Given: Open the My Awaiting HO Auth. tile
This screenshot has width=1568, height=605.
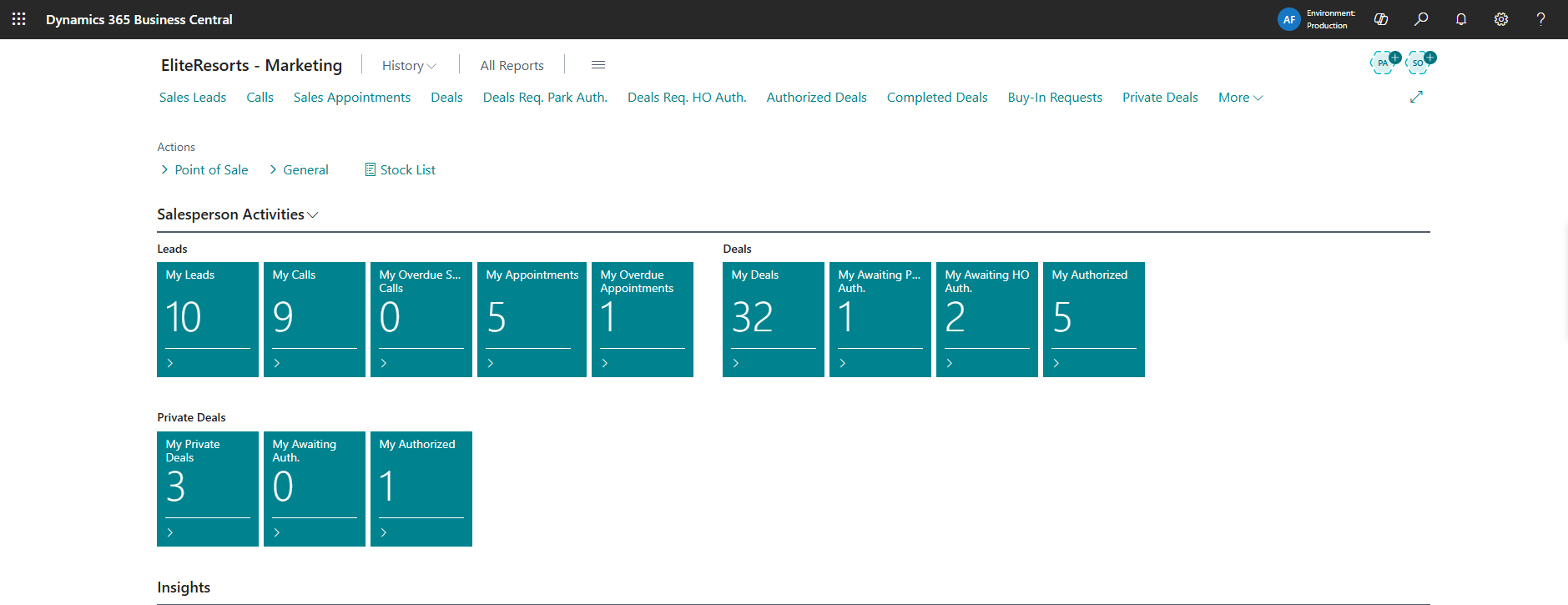Looking at the screenshot, I should pyautogui.click(x=987, y=320).
